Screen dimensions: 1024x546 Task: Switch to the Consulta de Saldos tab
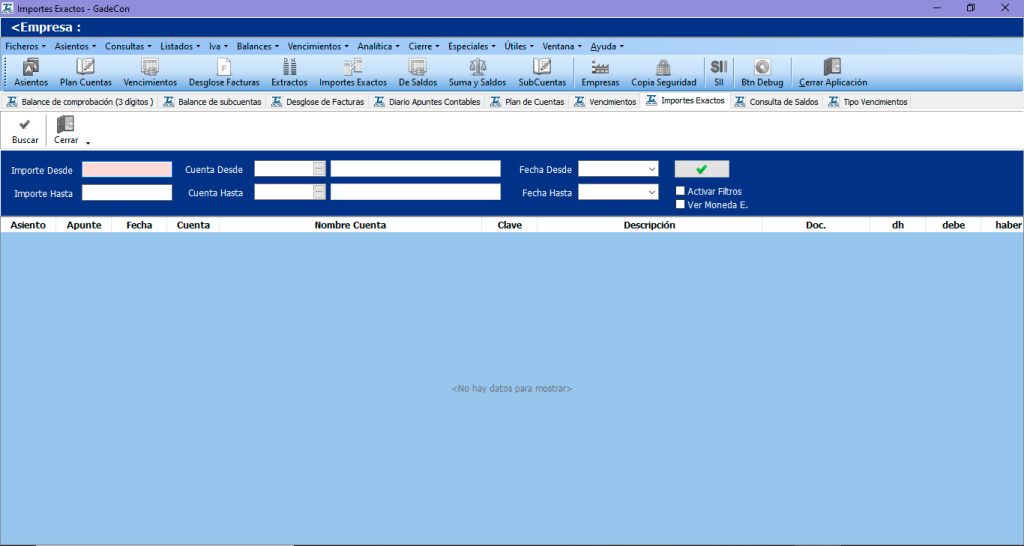tap(777, 102)
